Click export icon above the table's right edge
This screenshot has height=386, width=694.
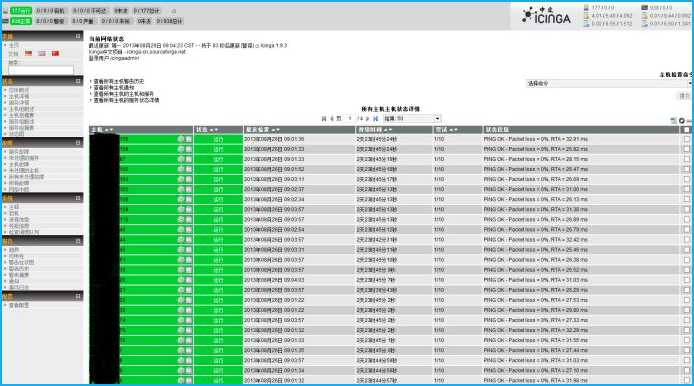[x=674, y=120]
